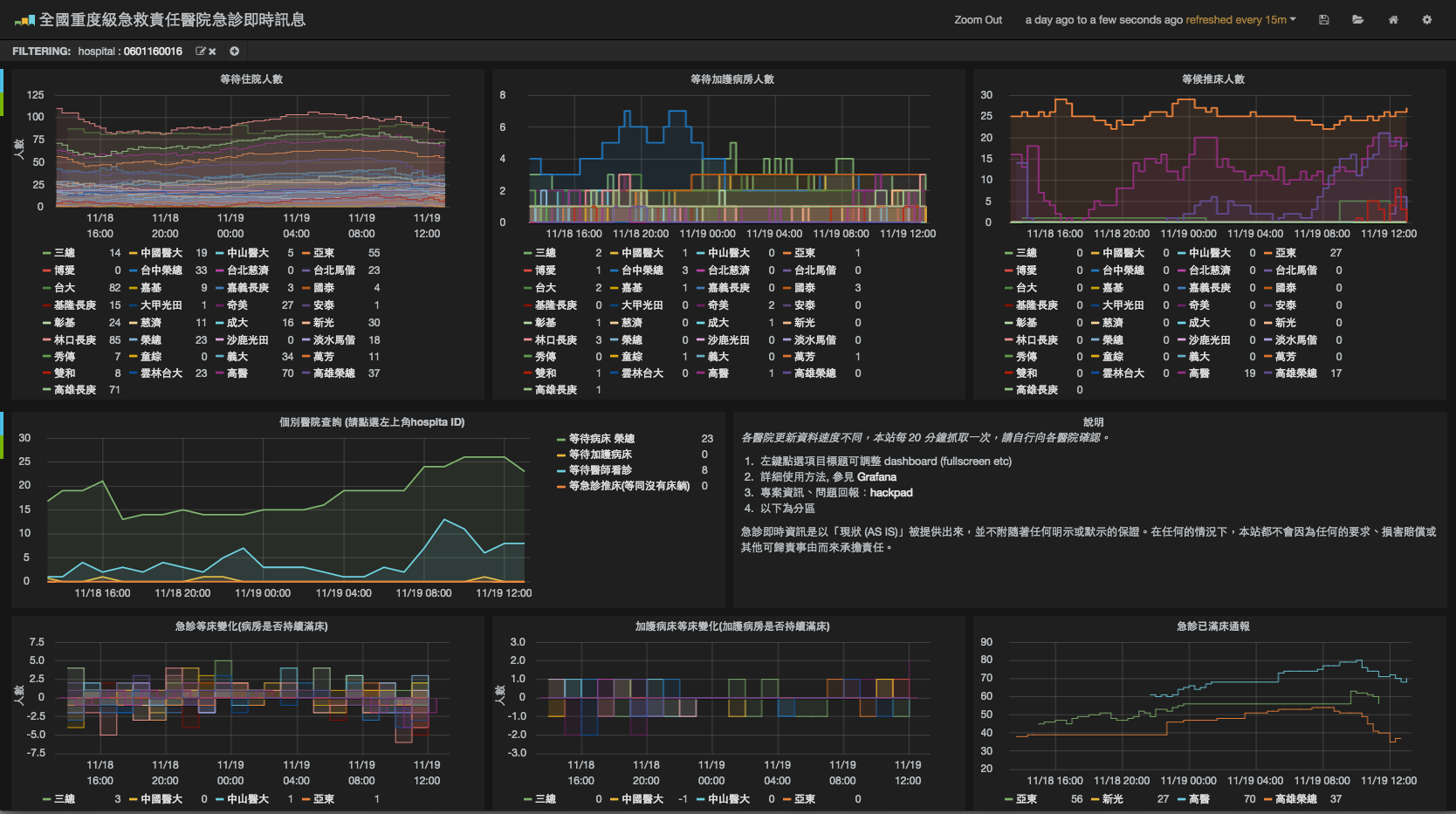Remove the hospital filter with X icon

212,51
